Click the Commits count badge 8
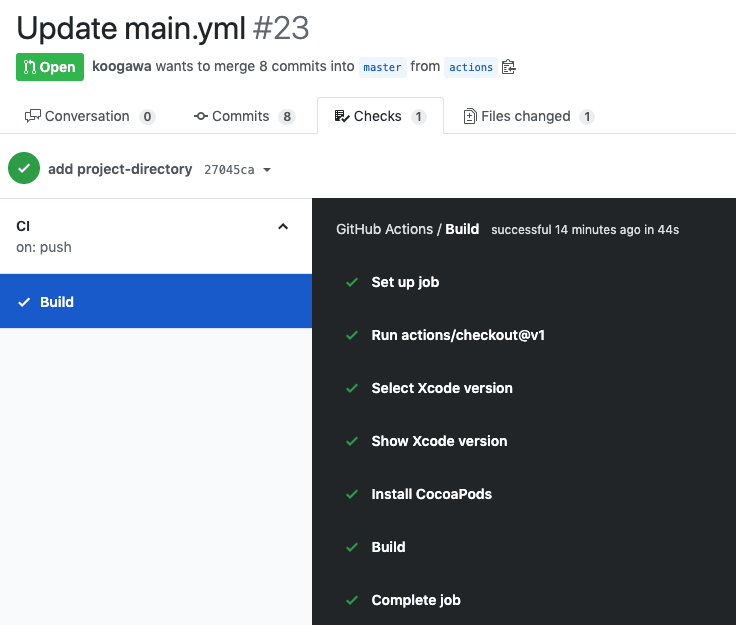This screenshot has height=625, width=736. click(287, 116)
